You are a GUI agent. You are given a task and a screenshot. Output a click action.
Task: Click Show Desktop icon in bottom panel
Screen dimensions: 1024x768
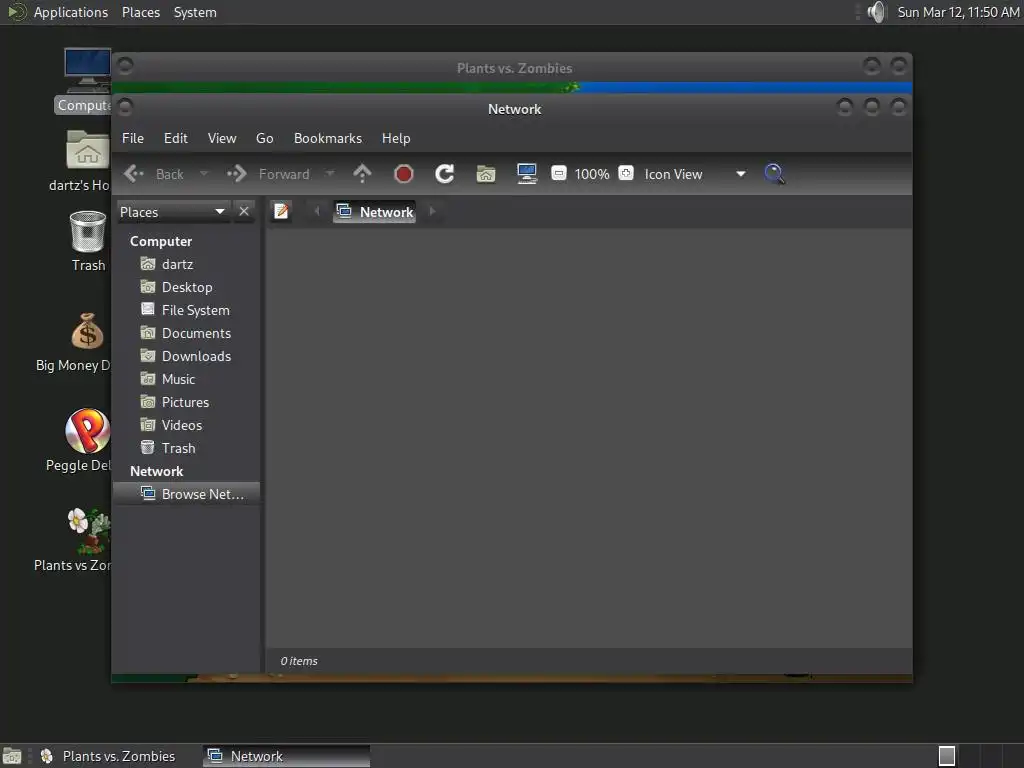[12, 756]
